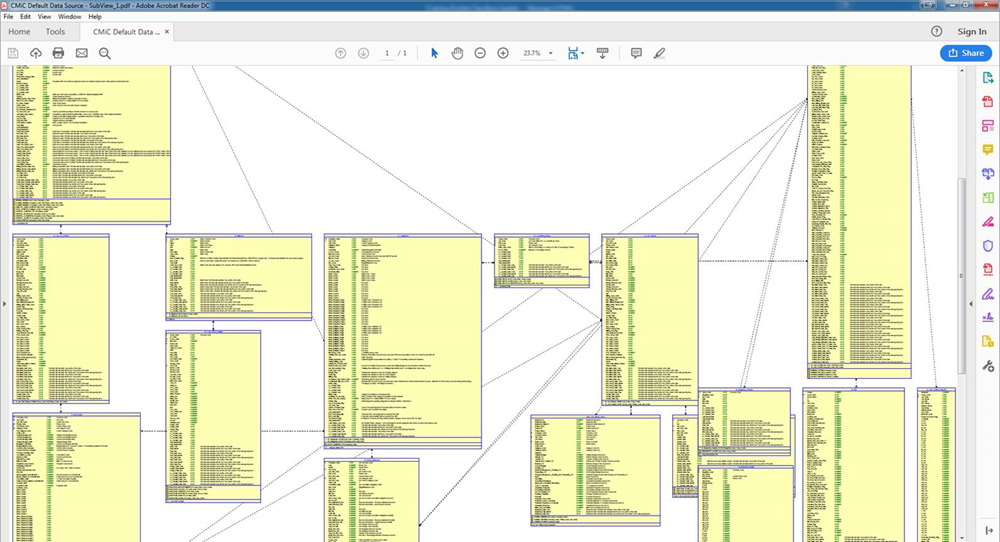1000x542 pixels.
Task: Click the Save file icon
Action: pos(13,54)
